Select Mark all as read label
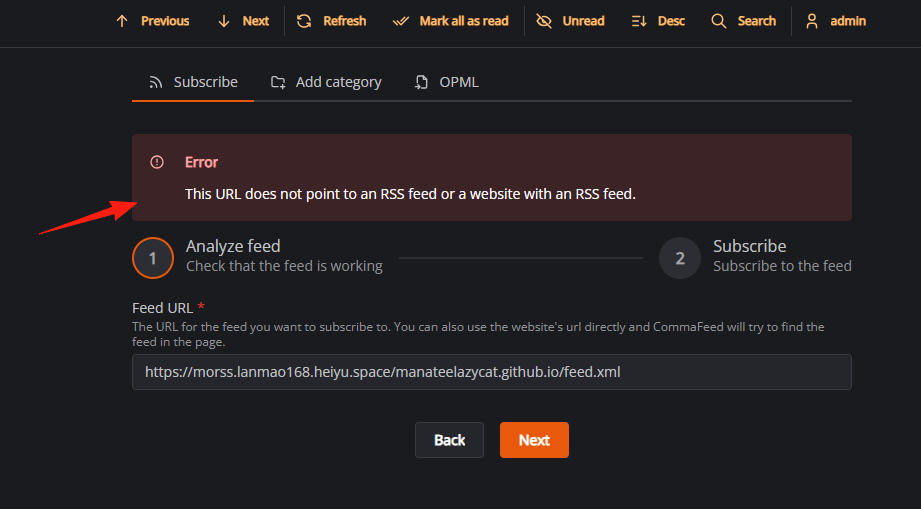The width and height of the screenshot is (921, 509). pyautogui.click(x=464, y=21)
